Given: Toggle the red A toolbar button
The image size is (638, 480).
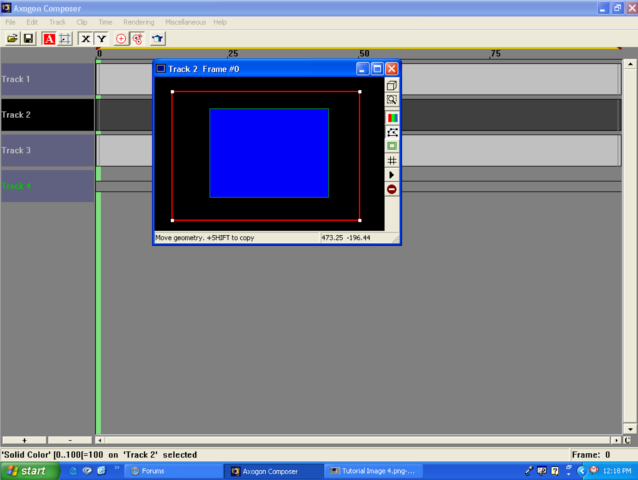Looking at the screenshot, I should [49, 39].
